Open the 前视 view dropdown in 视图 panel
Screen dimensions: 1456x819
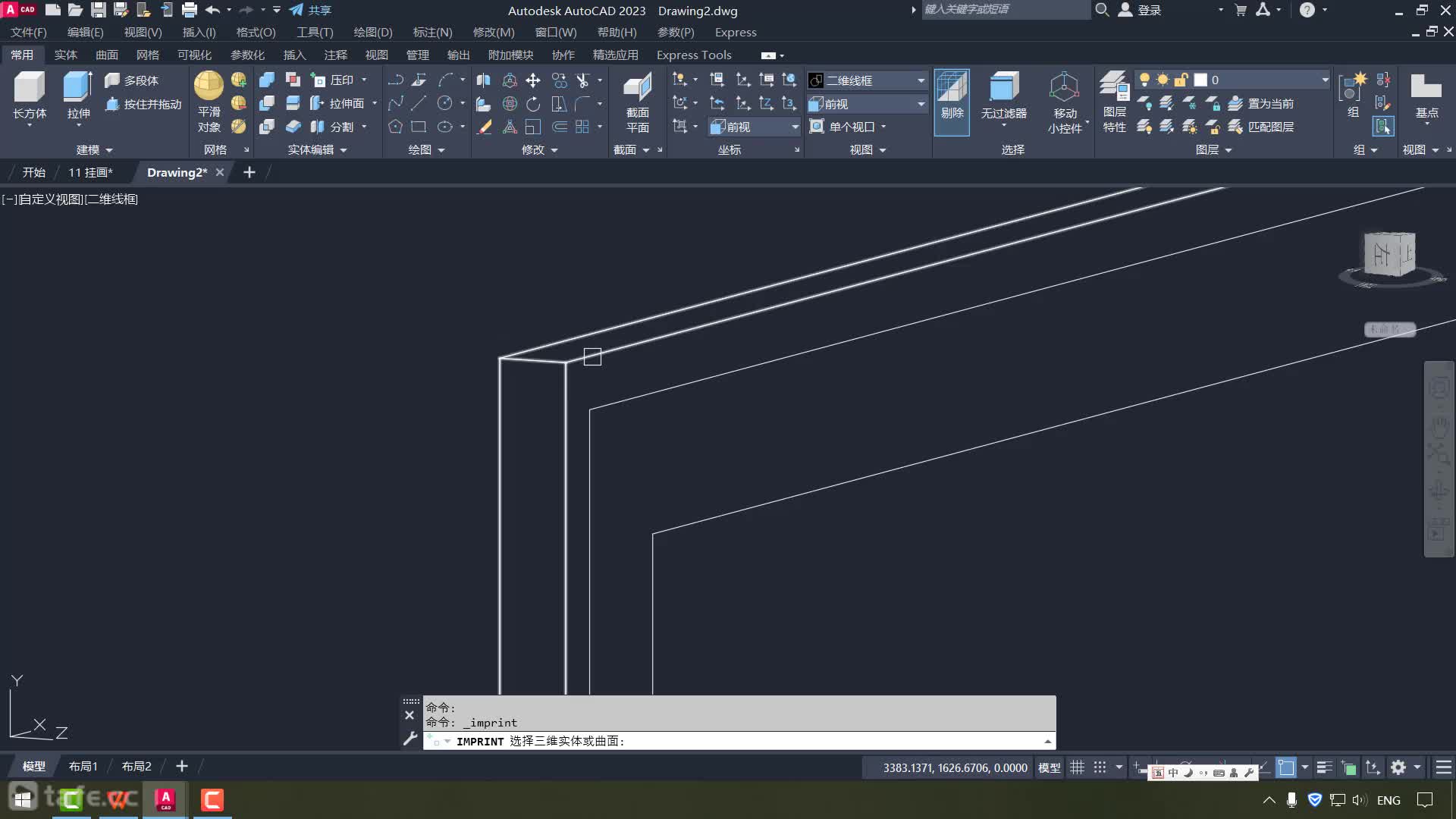pyautogui.click(x=868, y=104)
